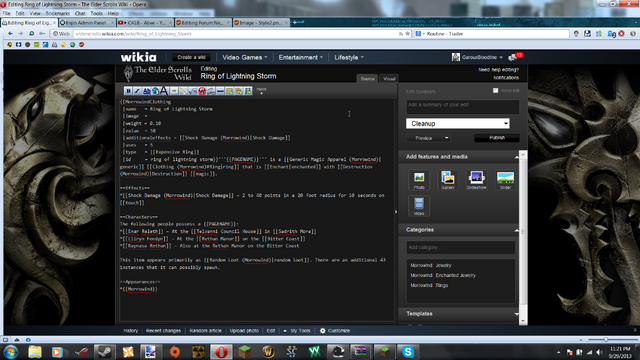The image size is (640, 360).
Task: Toggle the Minor edit checkbox
Action: [x=495, y=91]
